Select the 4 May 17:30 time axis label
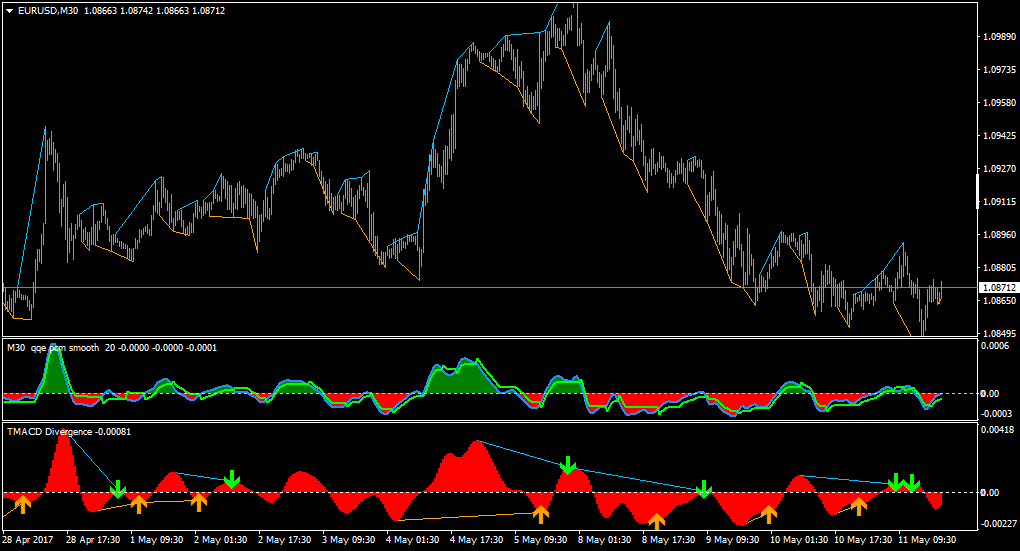Image resolution: width=1020 pixels, height=551 pixels. [x=477, y=540]
